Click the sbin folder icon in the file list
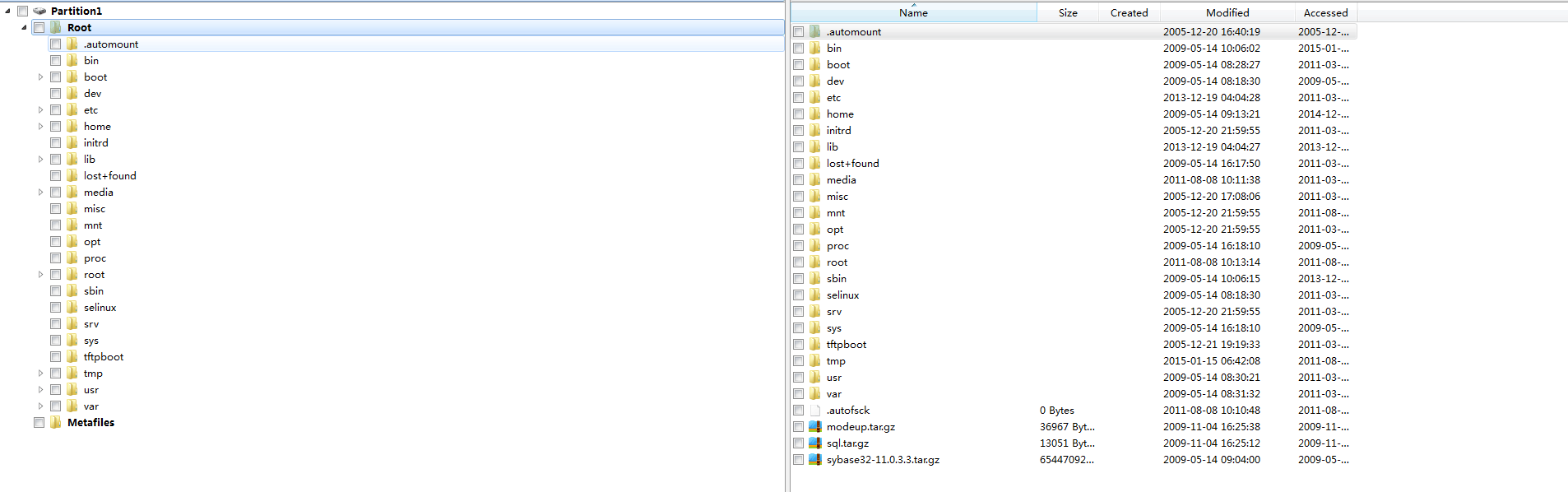Viewport: 1568px width, 492px height. coord(815,278)
